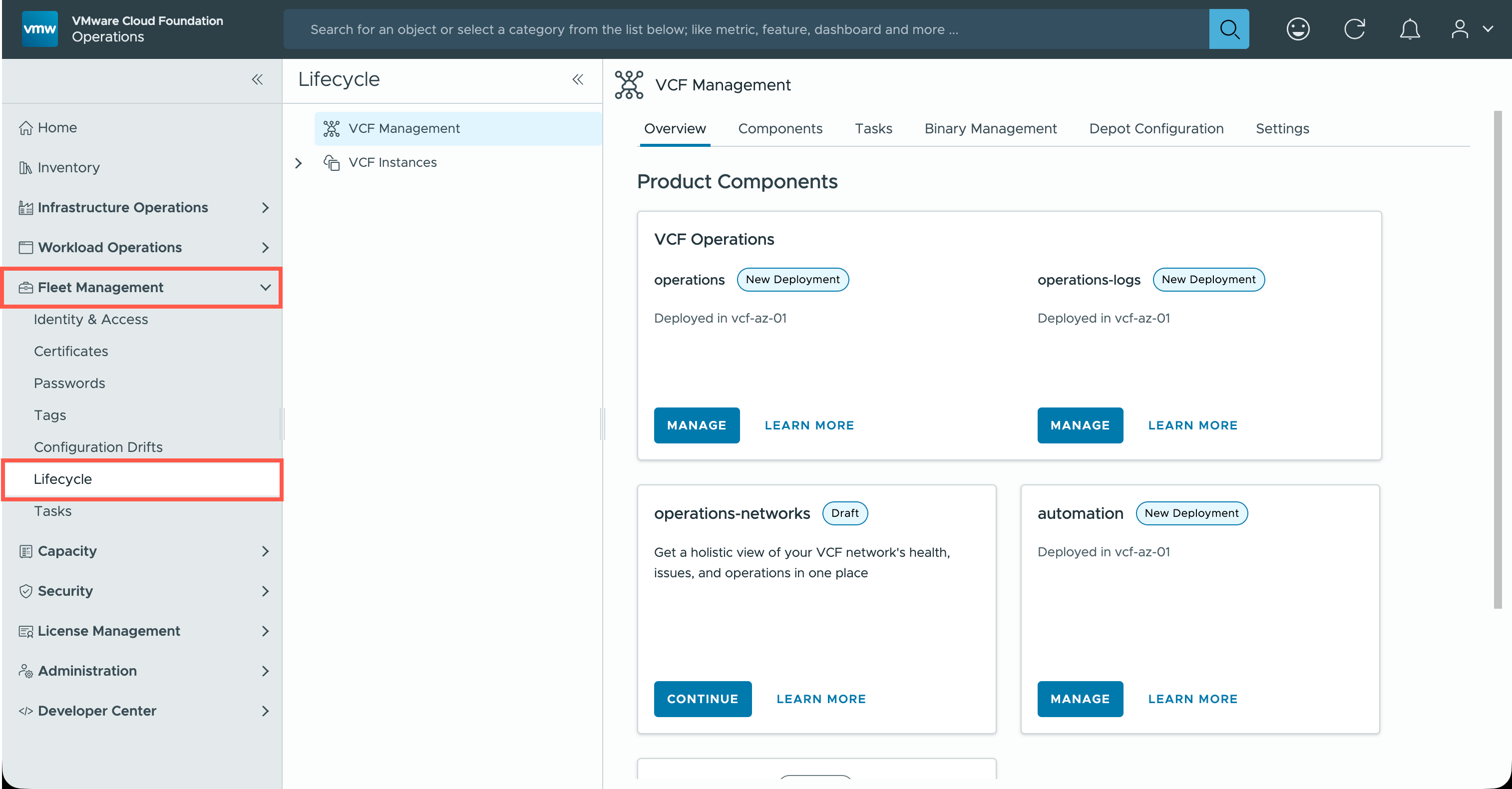The height and width of the screenshot is (789, 1512).
Task: Click Manage for operations-logs
Action: point(1080,425)
